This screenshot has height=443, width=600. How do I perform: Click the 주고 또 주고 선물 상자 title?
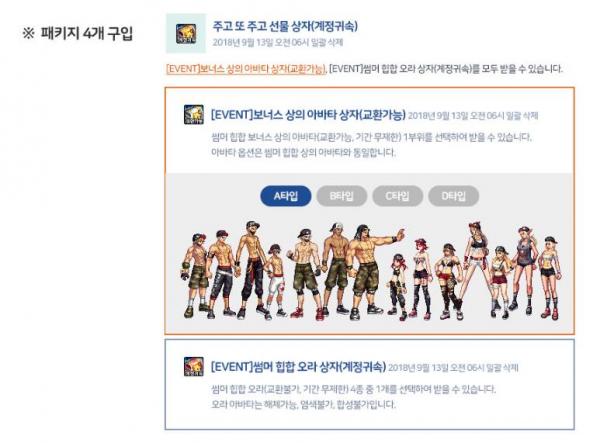(x=285, y=26)
